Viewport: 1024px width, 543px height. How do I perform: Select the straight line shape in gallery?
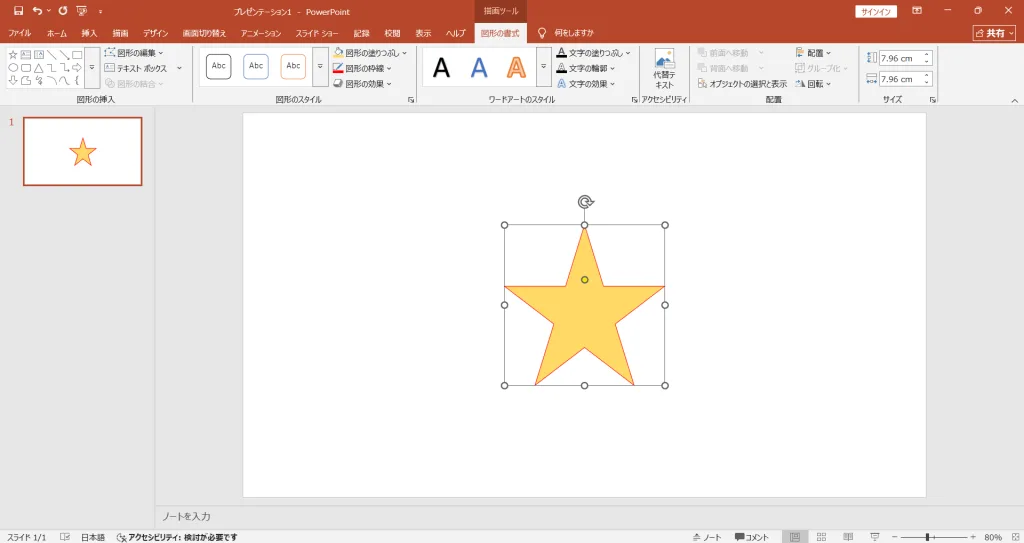coord(52,55)
